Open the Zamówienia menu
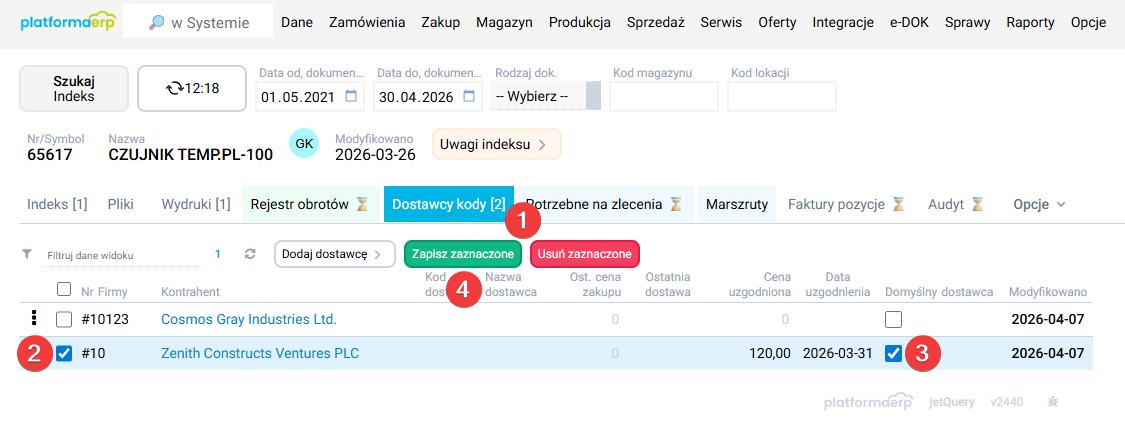1125x425 pixels. click(x=367, y=23)
